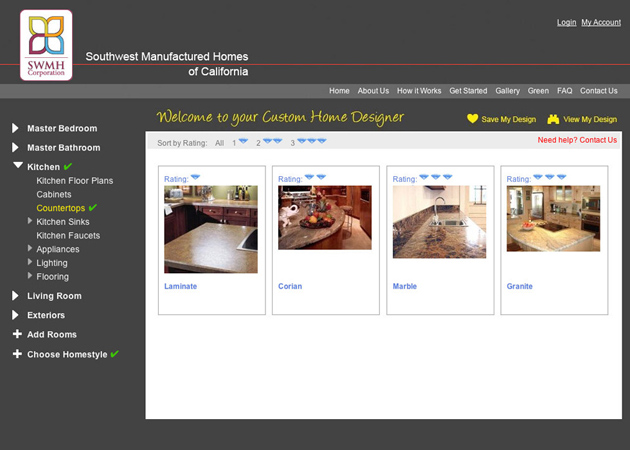Filter by two-diamond rating icons
The height and width of the screenshot is (450, 630).
click(x=272, y=141)
